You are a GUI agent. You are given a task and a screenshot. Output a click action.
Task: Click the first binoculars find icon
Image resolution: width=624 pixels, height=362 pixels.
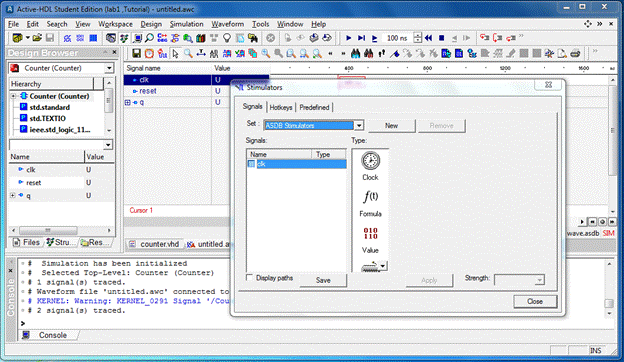(x=355, y=53)
